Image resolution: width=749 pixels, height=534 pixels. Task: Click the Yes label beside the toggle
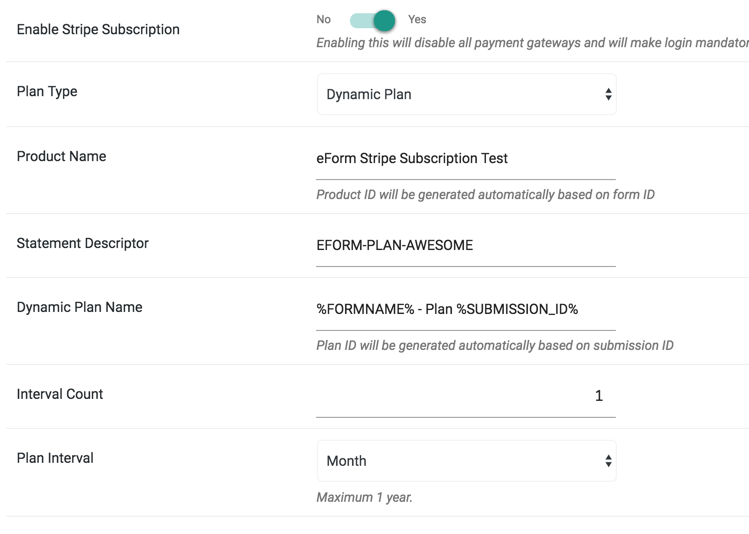(417, 20)
